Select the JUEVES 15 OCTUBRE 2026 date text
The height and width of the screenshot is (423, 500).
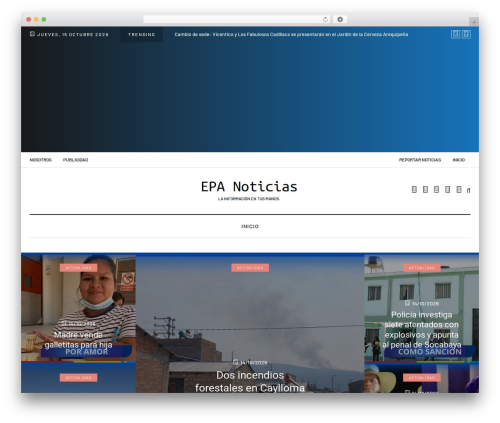[73, 34]
